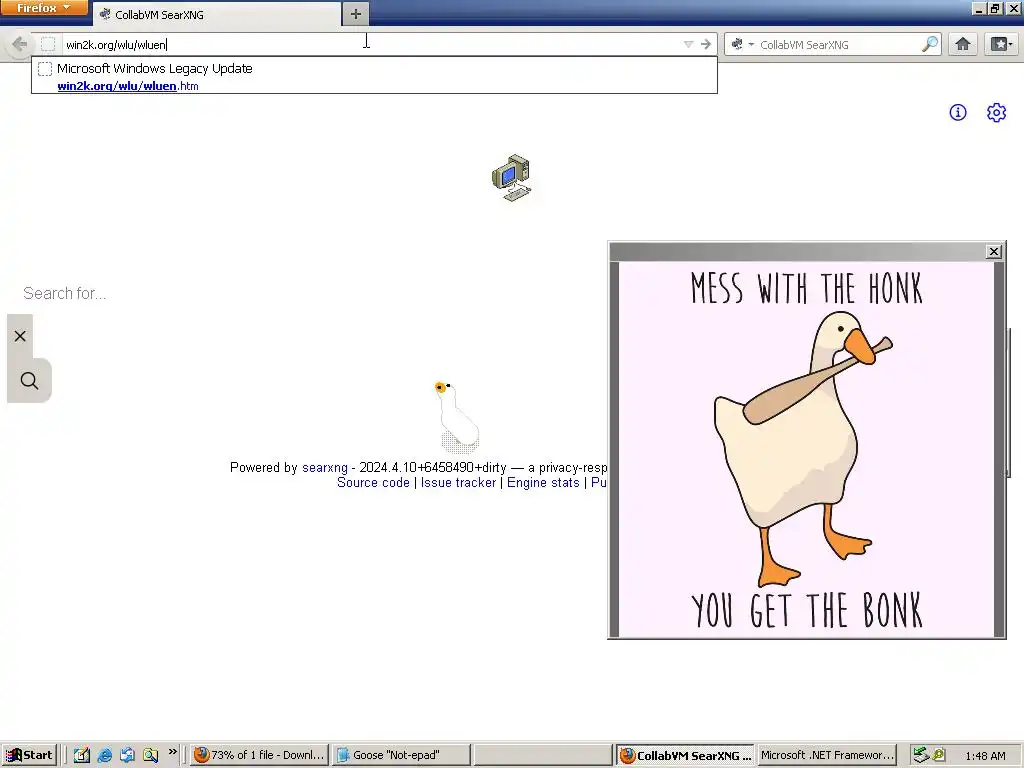Switch to Goose "Not-epad" taskbar button
The width and height of the screenshot is (1024, 768).
point(400,755)
